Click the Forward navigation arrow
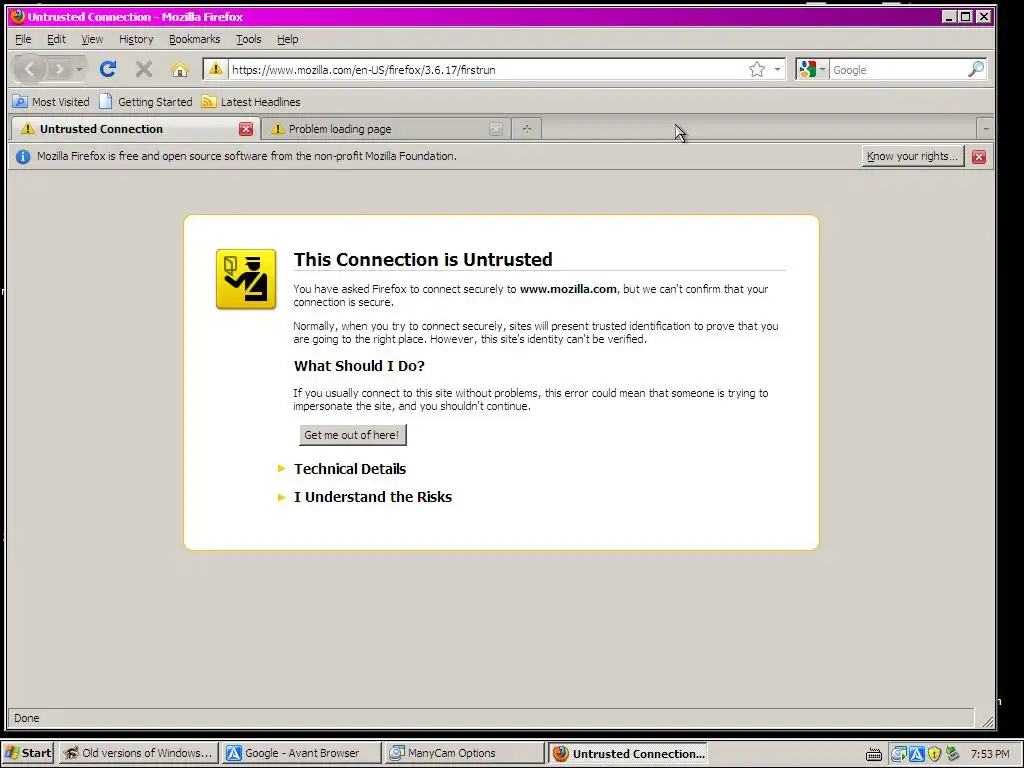The width and height of the screenshot is (1024, 768). 59,69
